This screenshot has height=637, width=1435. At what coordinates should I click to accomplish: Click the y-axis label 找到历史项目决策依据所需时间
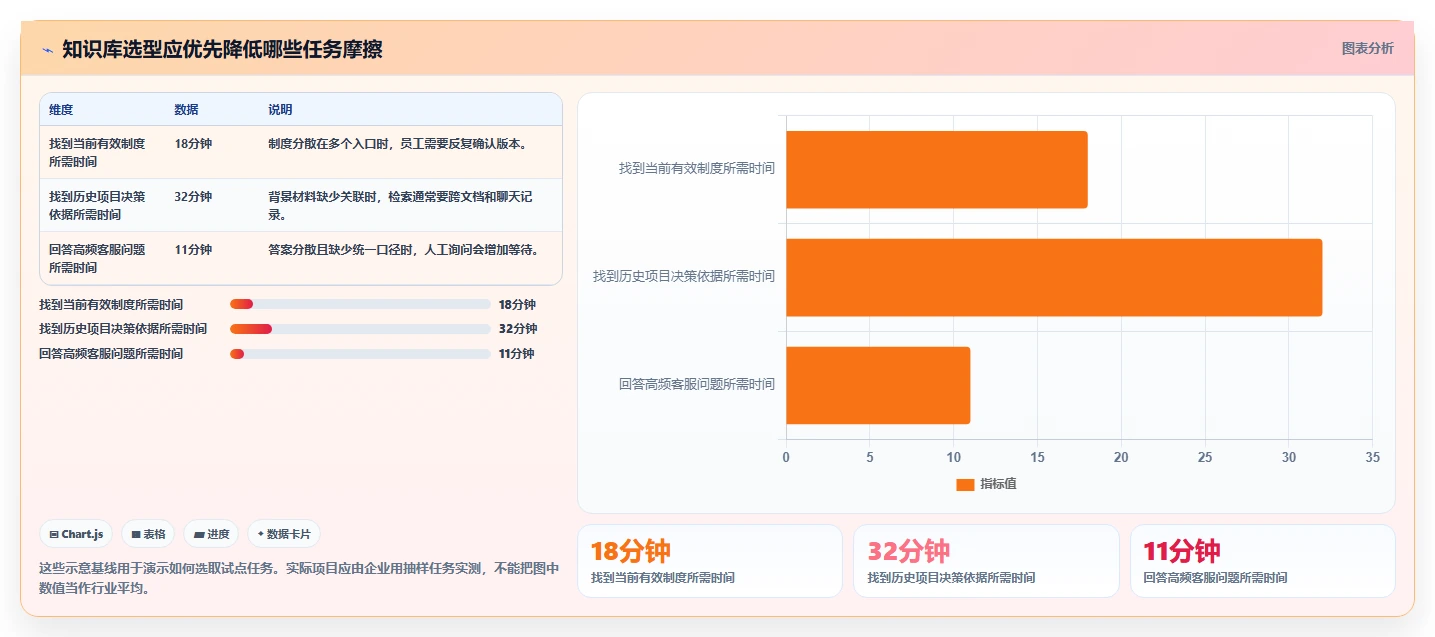(684, 276)
